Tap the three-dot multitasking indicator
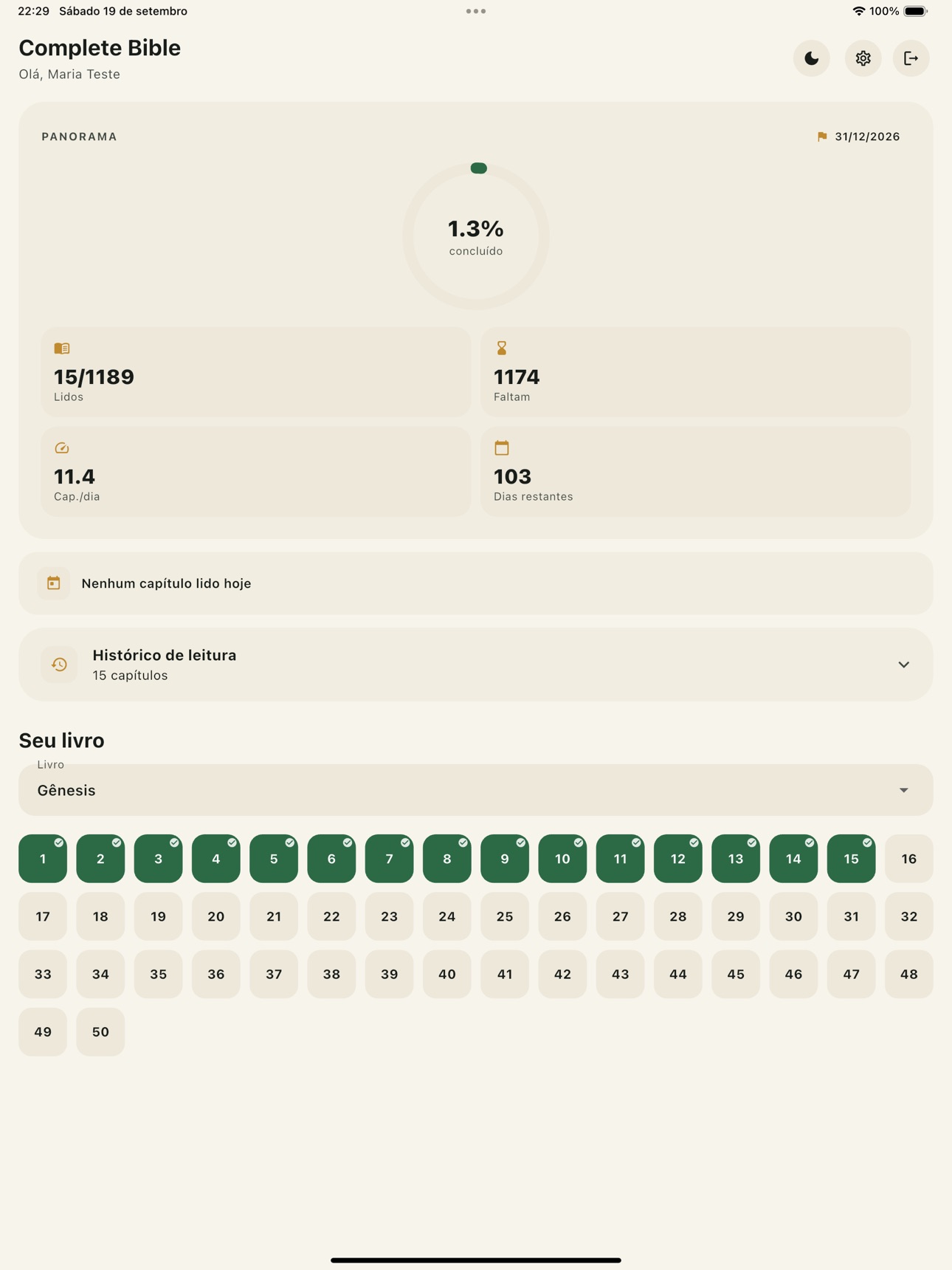 [476, 11]
